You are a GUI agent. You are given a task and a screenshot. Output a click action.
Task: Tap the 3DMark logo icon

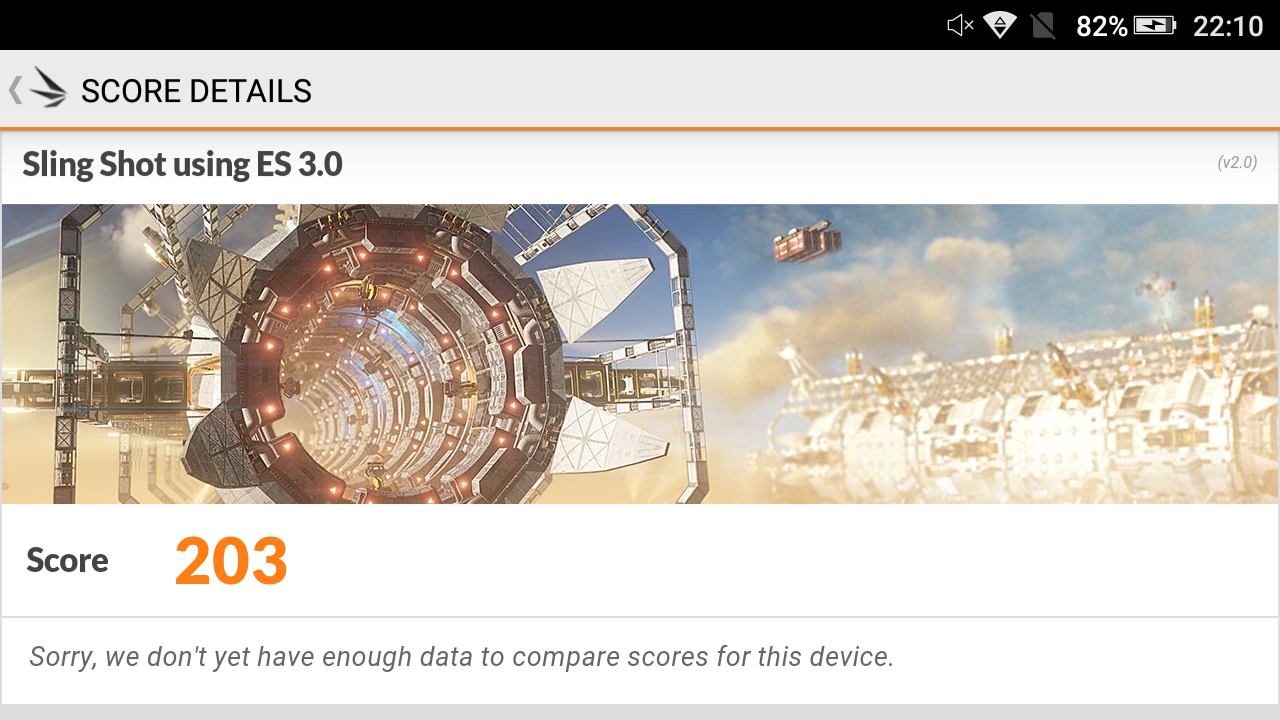pos(48,88)
